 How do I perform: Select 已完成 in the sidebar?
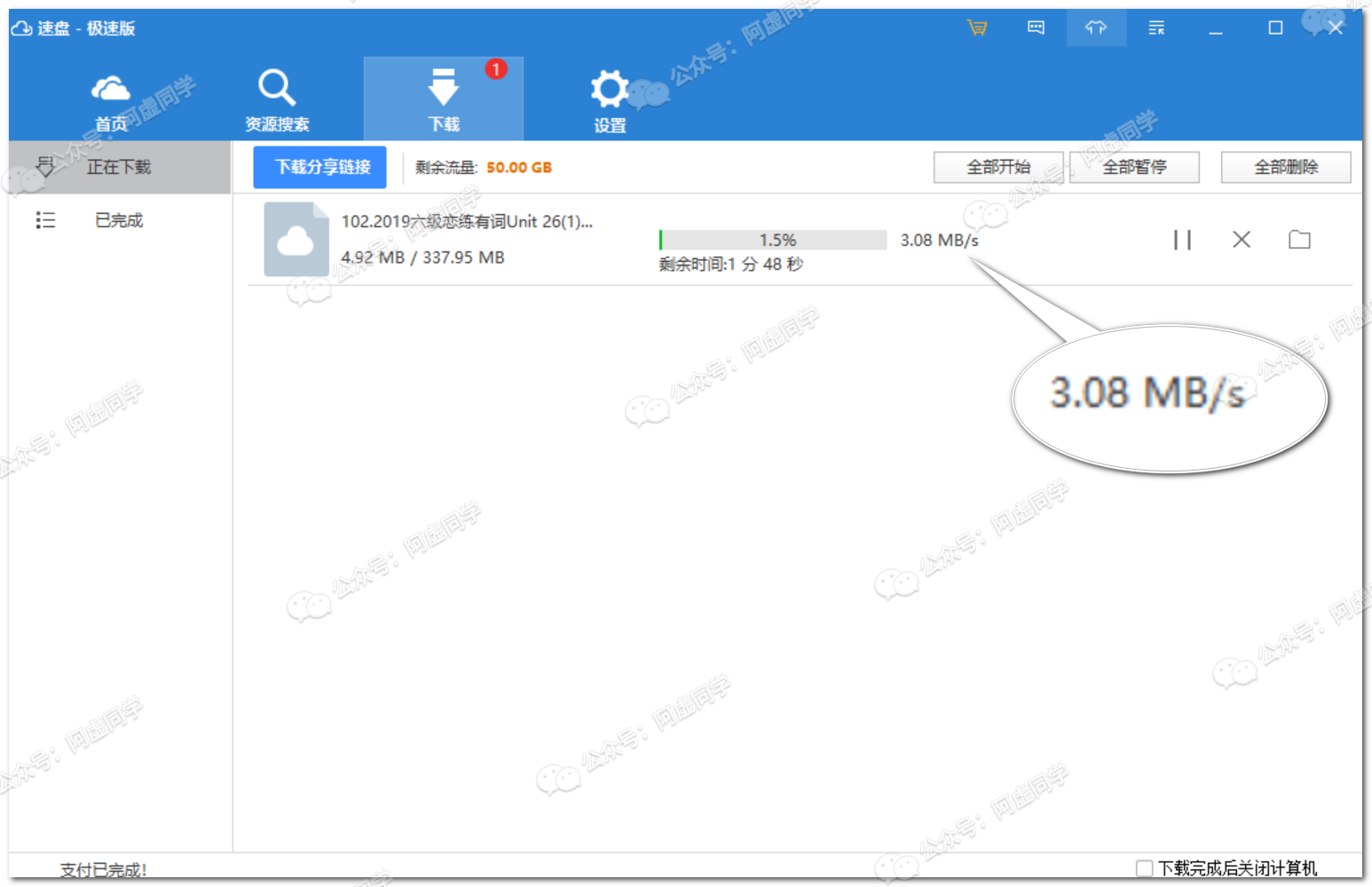click(x=119, y=220)
